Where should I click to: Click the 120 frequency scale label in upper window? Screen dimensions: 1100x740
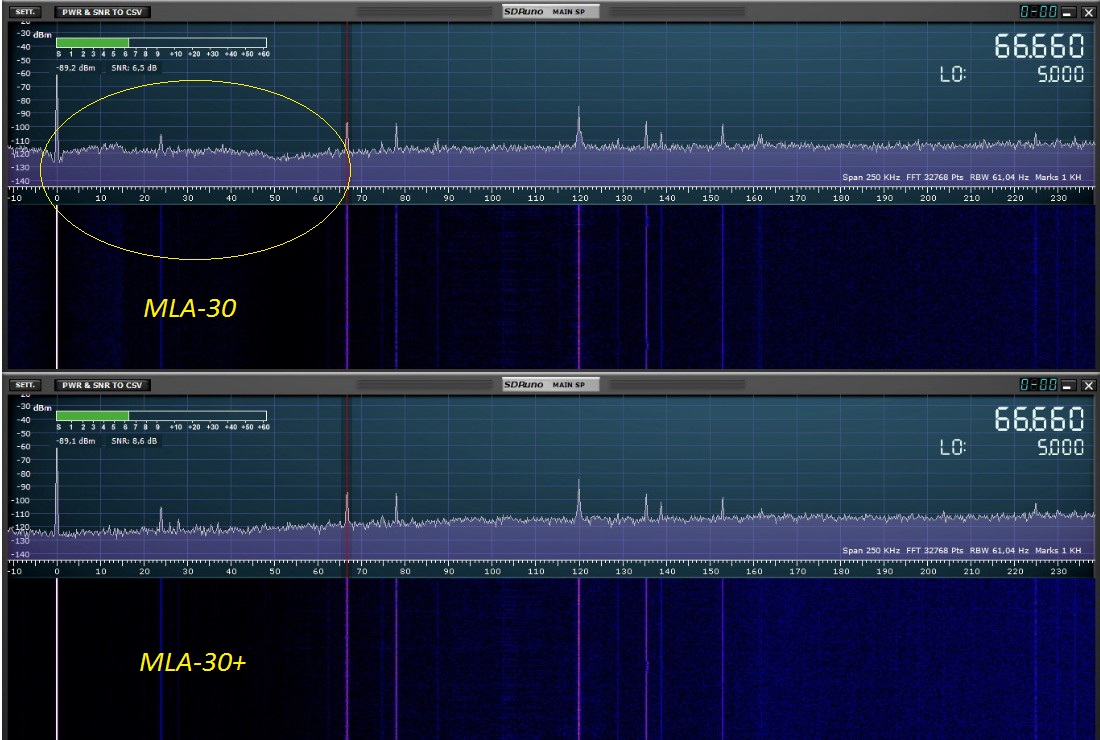tap(579, 199)
